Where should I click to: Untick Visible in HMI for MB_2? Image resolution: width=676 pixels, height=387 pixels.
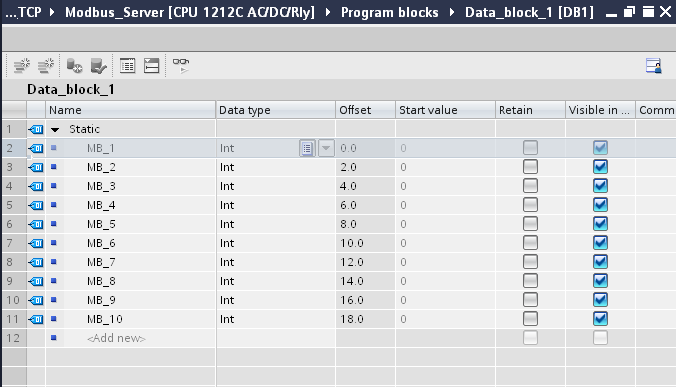click(x=600, y=167)
